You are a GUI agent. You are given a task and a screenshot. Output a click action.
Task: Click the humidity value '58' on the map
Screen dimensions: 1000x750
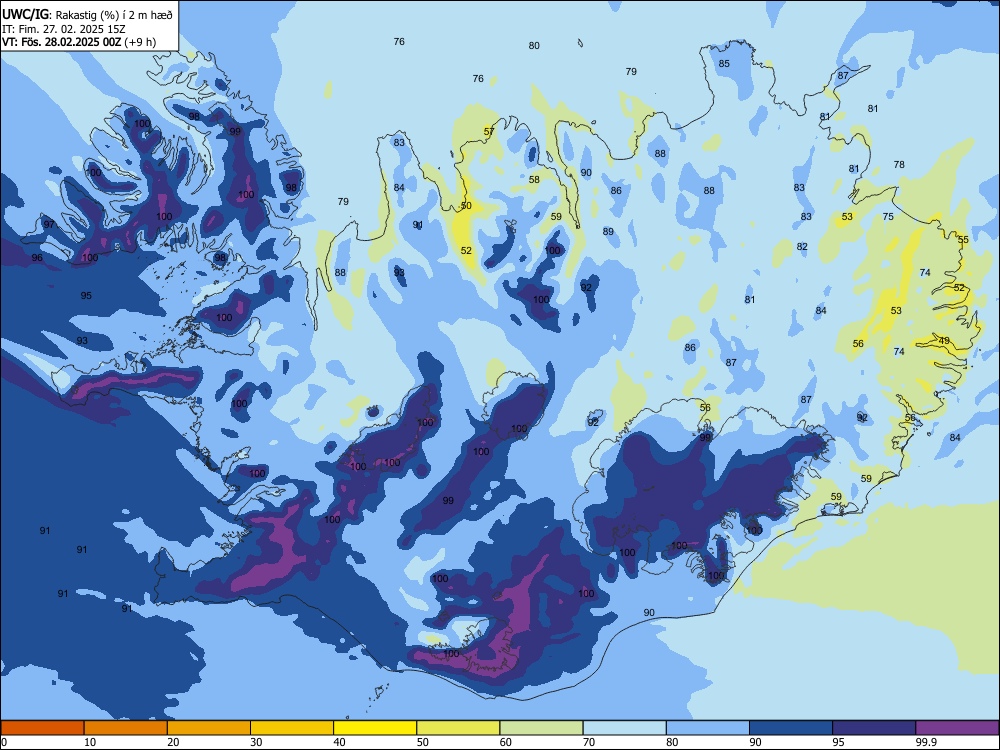pos(534,180)
